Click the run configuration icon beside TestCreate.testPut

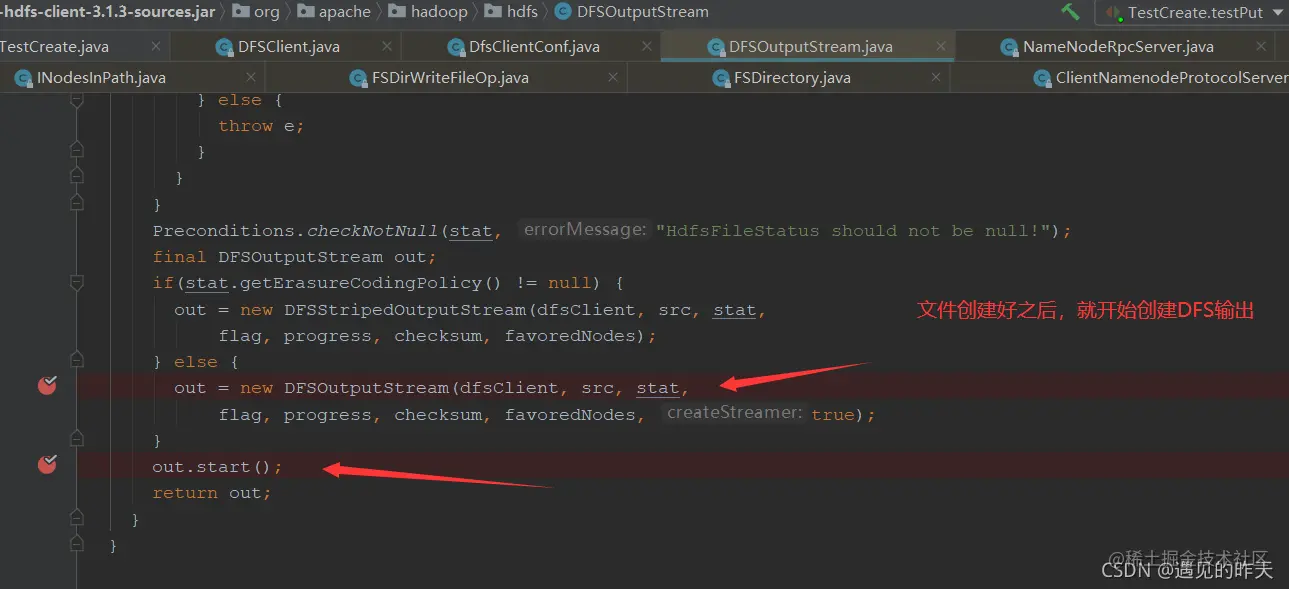click(x=1113, y=13)
